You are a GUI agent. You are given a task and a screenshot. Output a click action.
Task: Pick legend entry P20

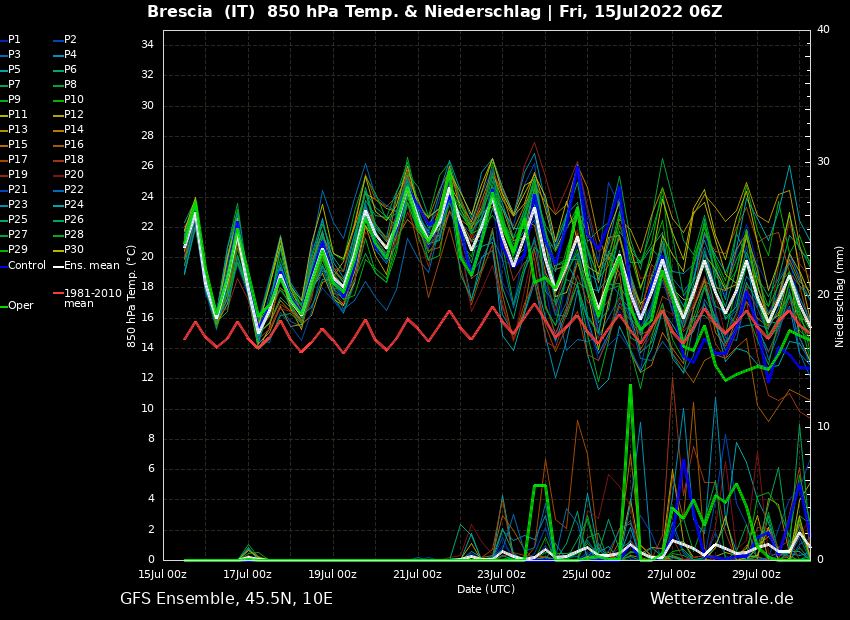[74, 175]
